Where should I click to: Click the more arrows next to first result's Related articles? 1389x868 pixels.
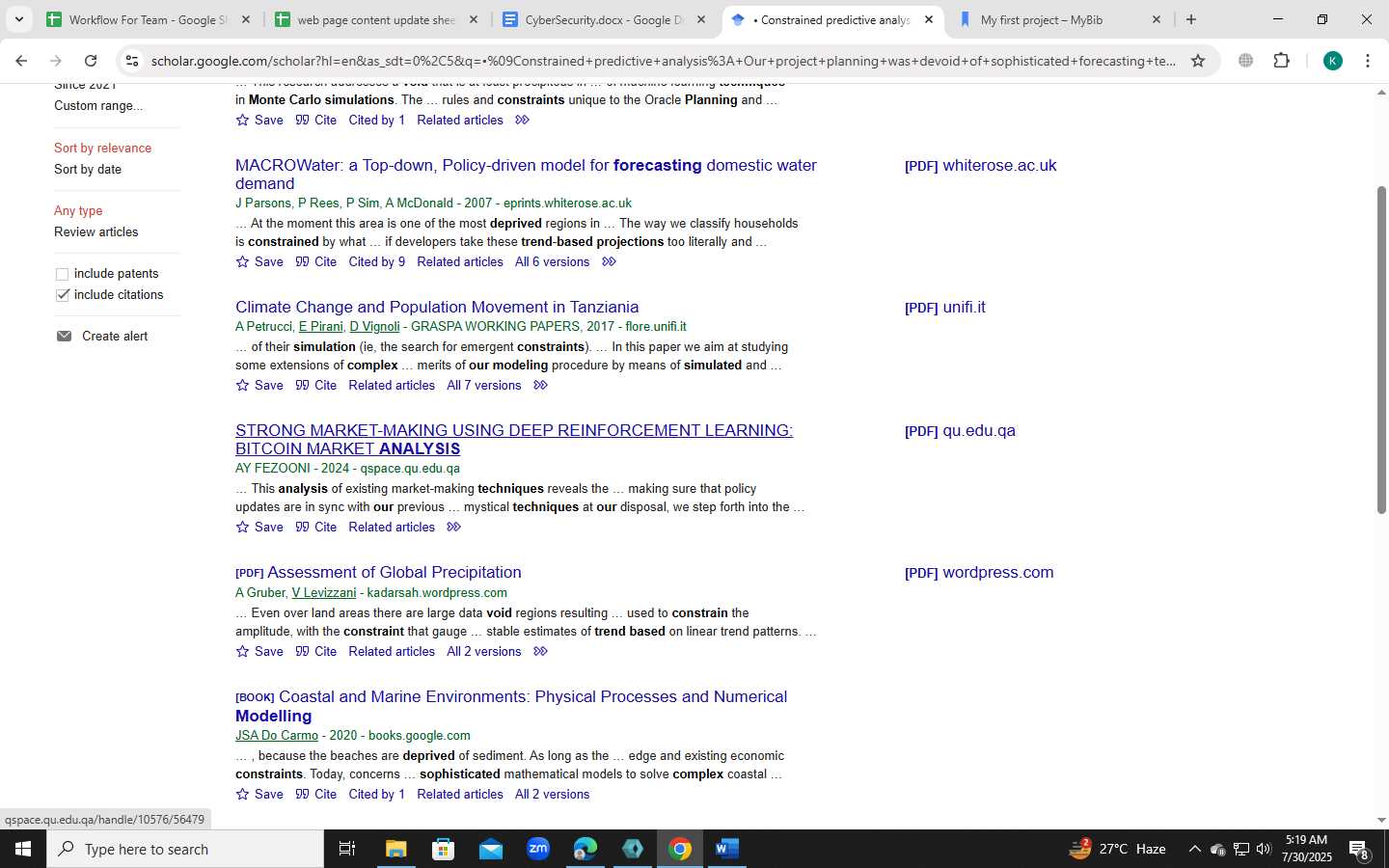[522, 121]
